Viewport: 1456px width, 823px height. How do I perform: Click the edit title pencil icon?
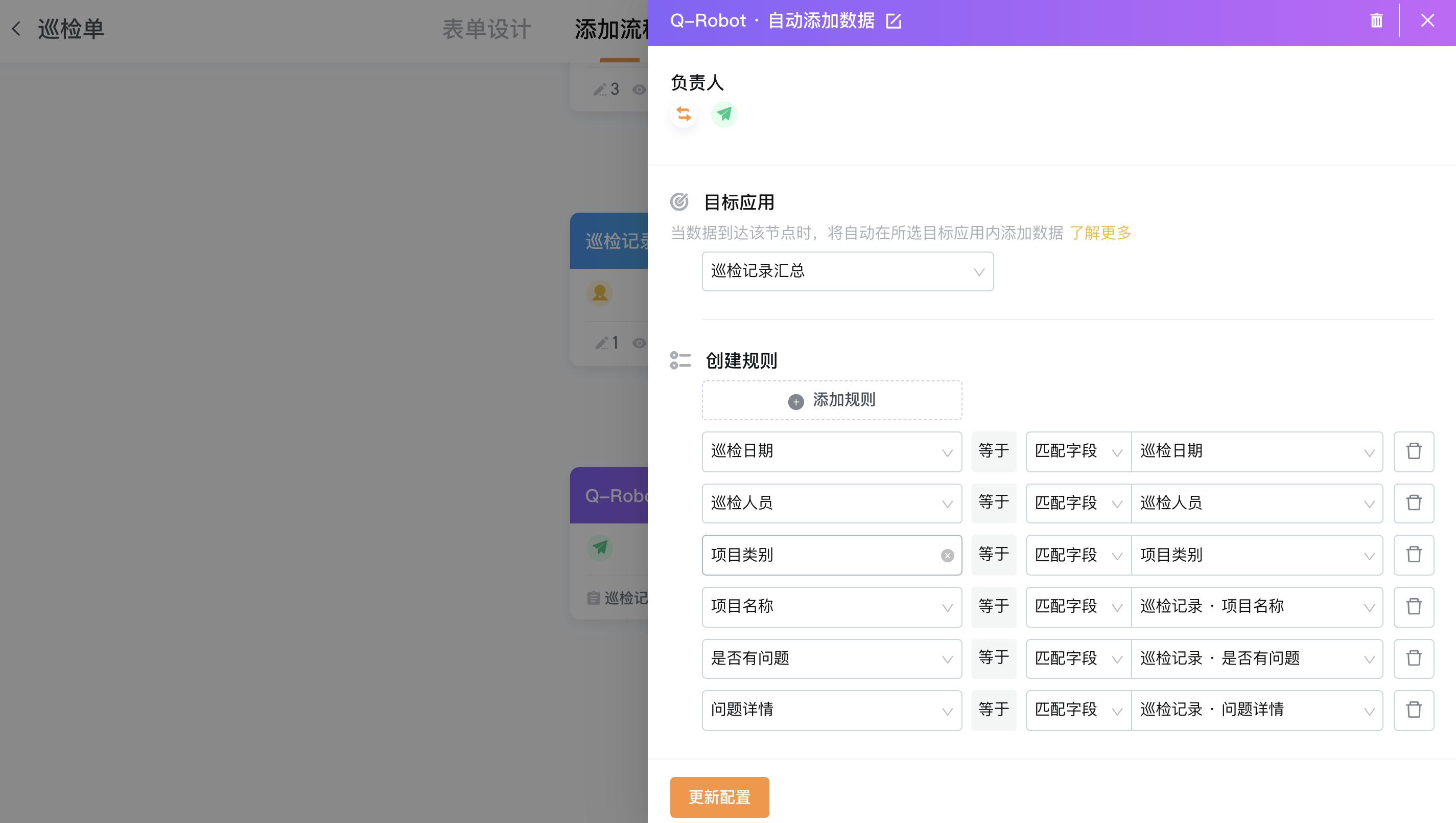(894, 21)
